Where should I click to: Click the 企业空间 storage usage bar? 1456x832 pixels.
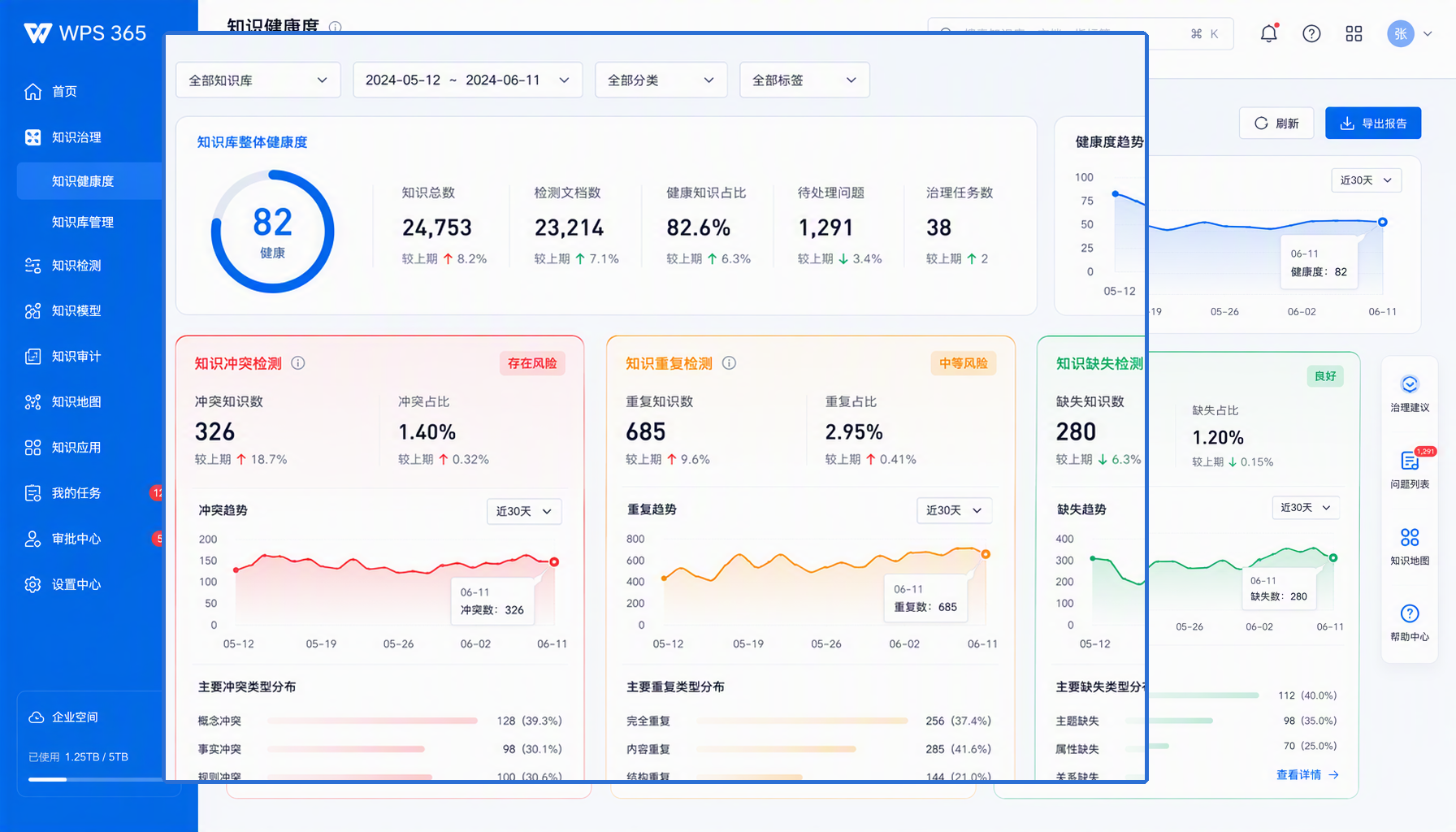tap(96, 779)
